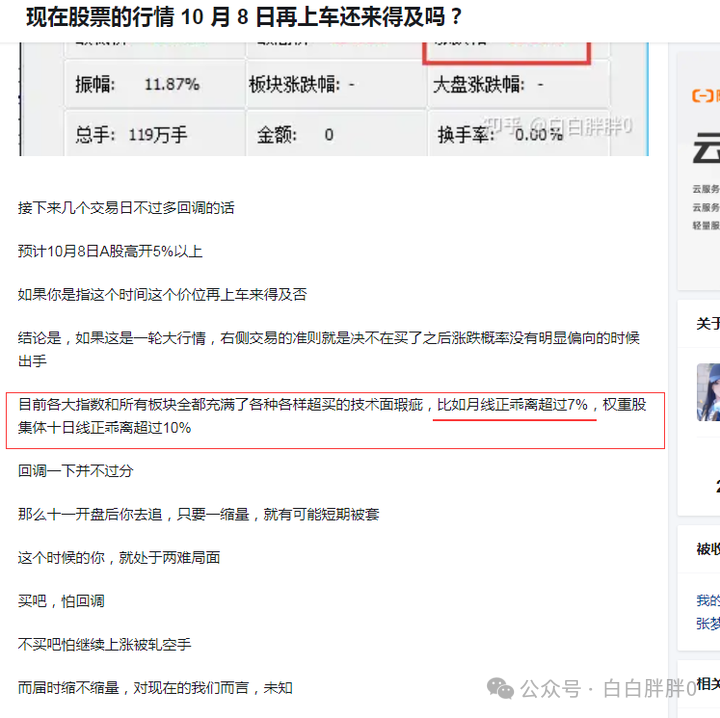The width and height of the screenshot is (720, 718).
Task: Open the blue link starting with 我的
Action: pyautogui.click(x=708, y=600)
